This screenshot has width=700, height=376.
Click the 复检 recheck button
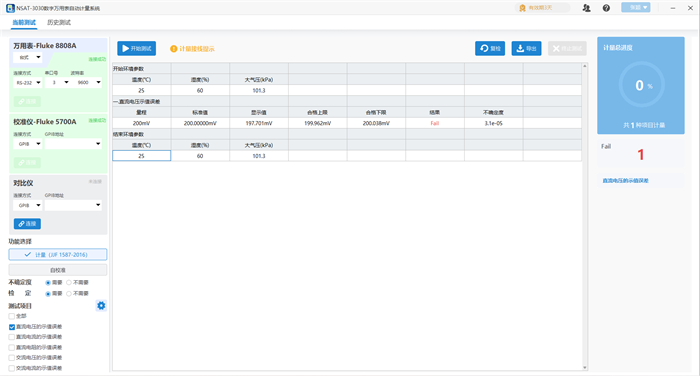(490, 48)
